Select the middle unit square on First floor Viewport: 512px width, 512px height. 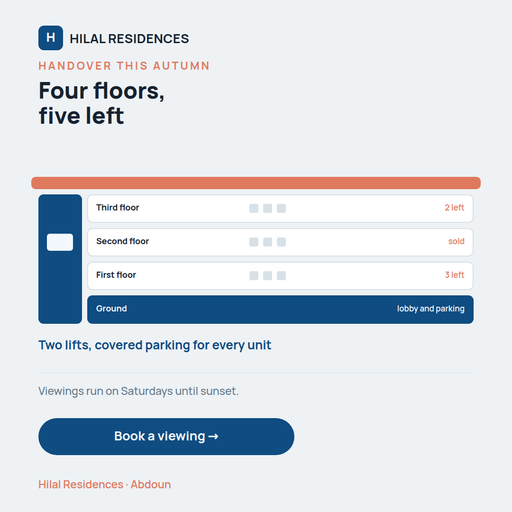267,276
